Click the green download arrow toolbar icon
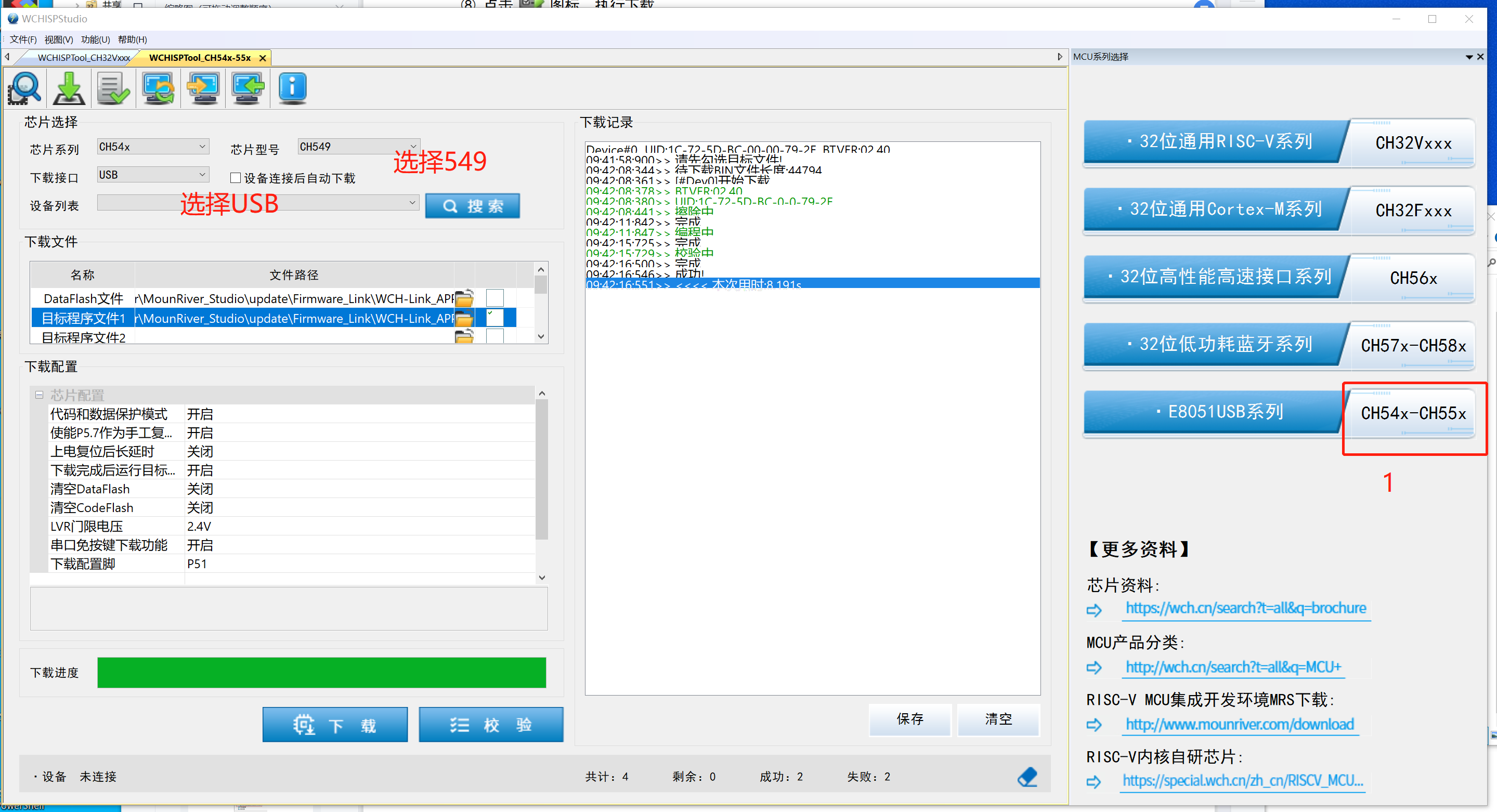1497x812 pixels. 69,88
